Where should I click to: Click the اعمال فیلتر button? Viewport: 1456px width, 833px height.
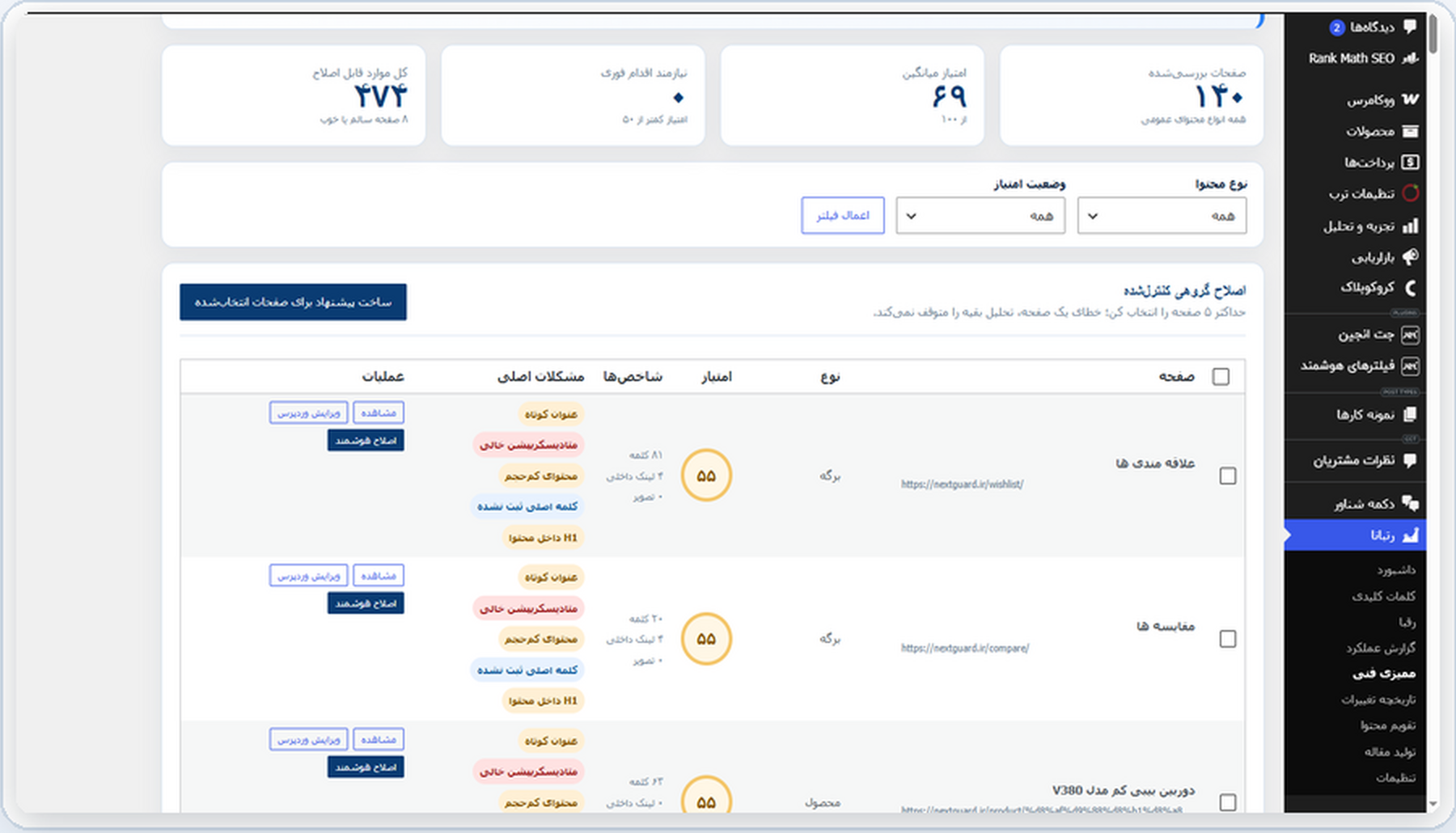843,215
